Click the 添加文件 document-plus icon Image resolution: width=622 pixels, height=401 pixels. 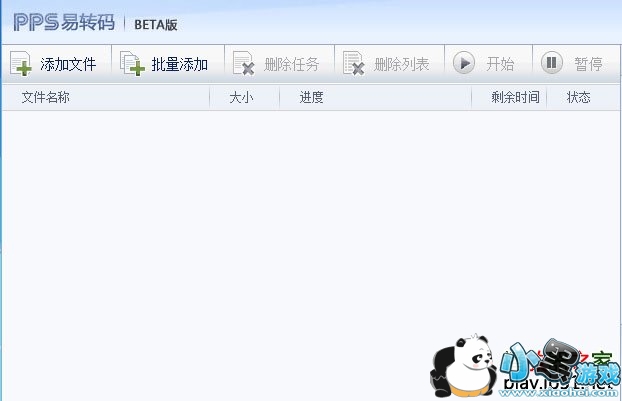[21, 63]
